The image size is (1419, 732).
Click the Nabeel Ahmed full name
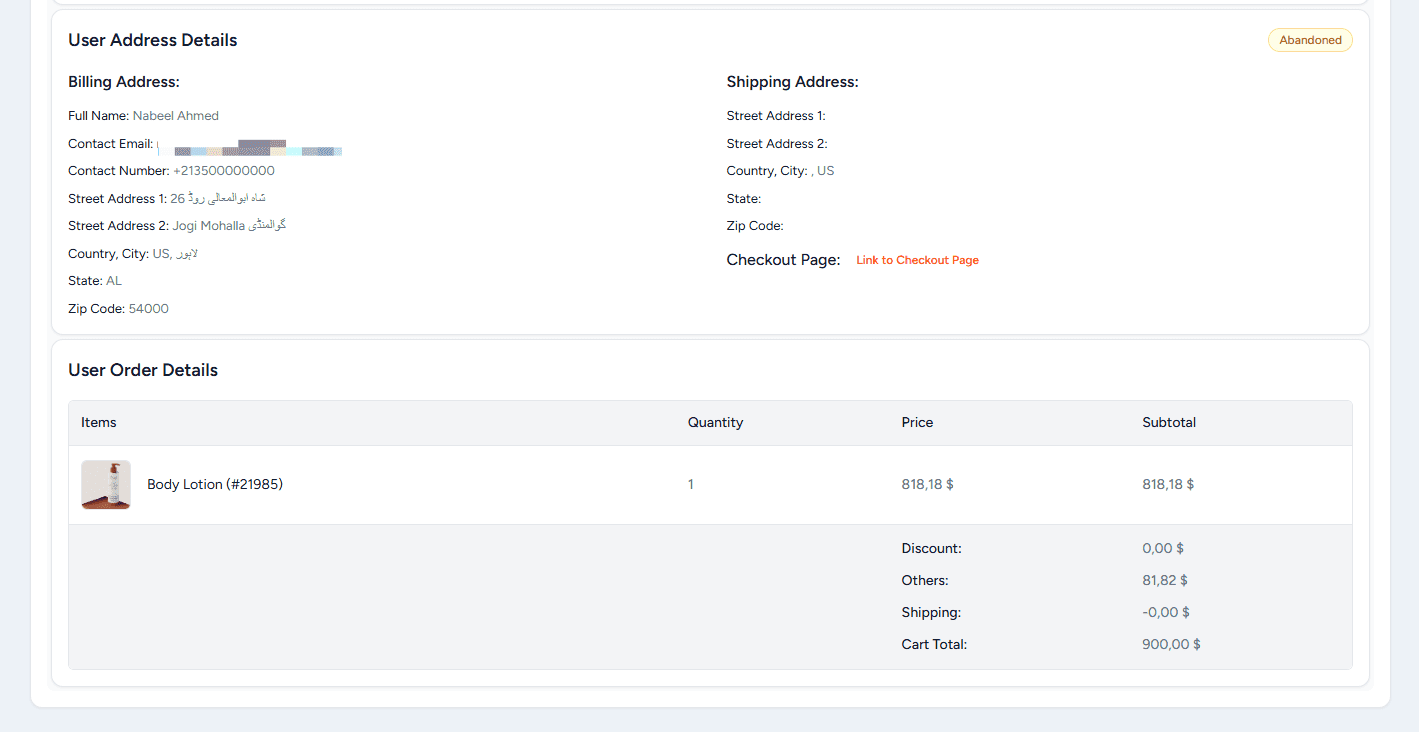(x=176, y=116)
